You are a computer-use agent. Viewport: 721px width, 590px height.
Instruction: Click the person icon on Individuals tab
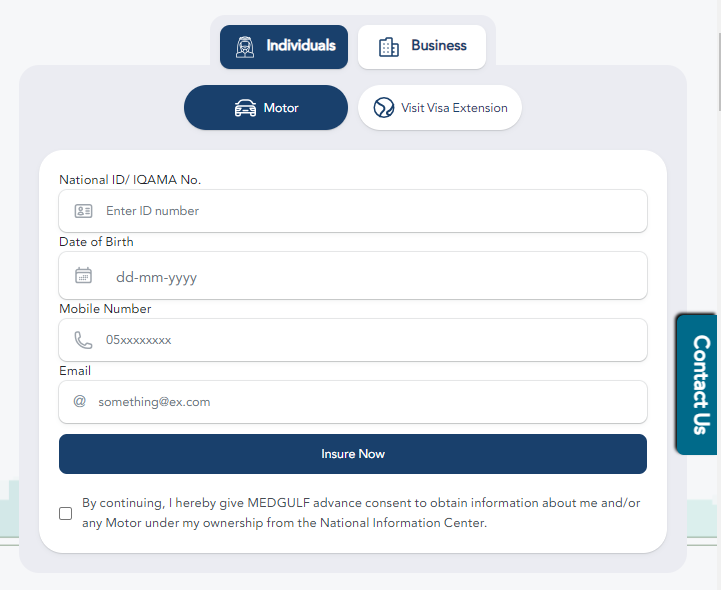pyautogui.click(x=245, y=47)
